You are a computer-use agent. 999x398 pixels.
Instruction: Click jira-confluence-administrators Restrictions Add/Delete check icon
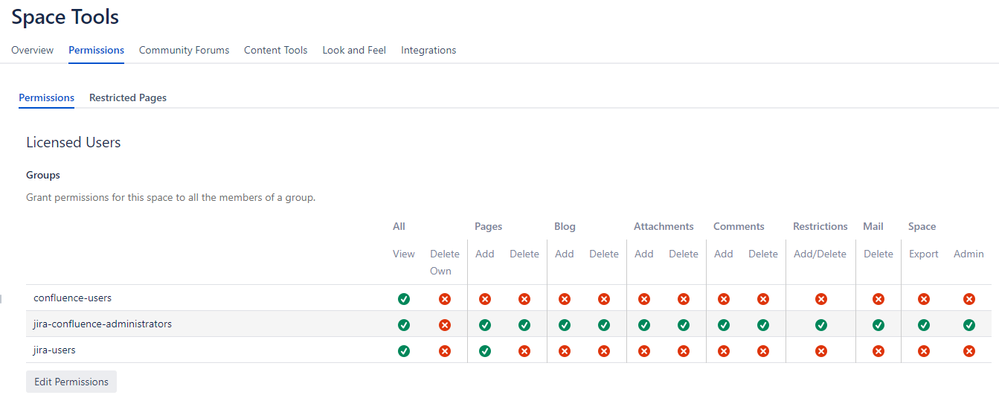click(821, 325)
